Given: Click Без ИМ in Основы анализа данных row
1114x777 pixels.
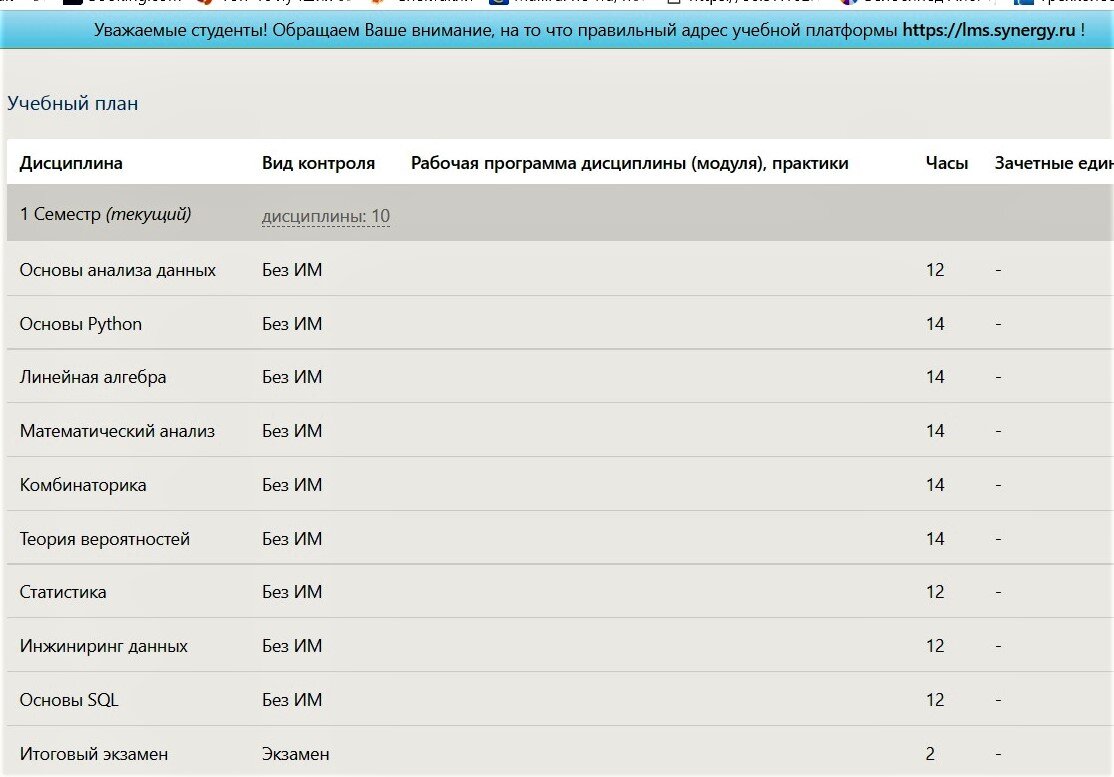Looking at the screenshot, I should (291, 270).
